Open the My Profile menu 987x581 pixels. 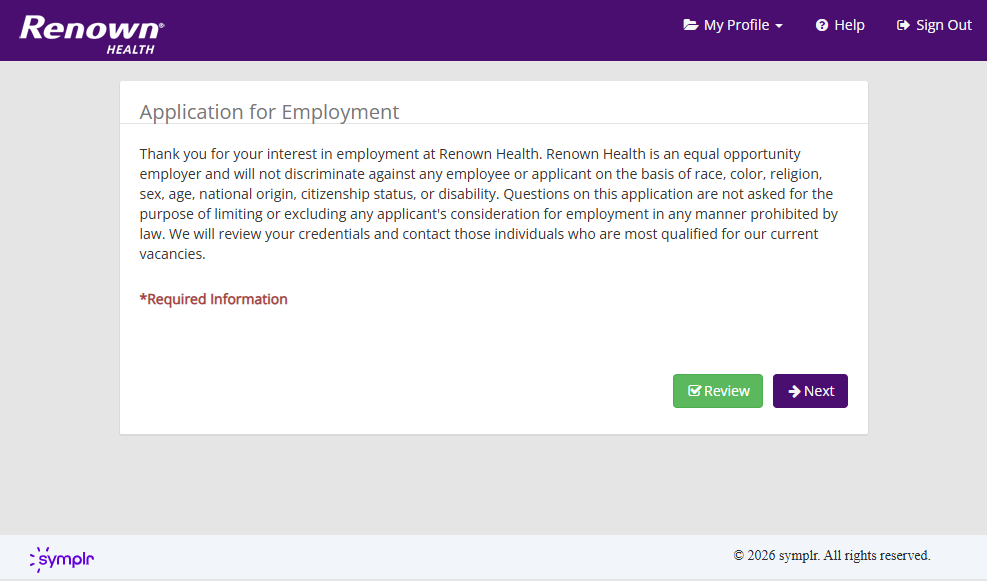click(x=736, y=25)
